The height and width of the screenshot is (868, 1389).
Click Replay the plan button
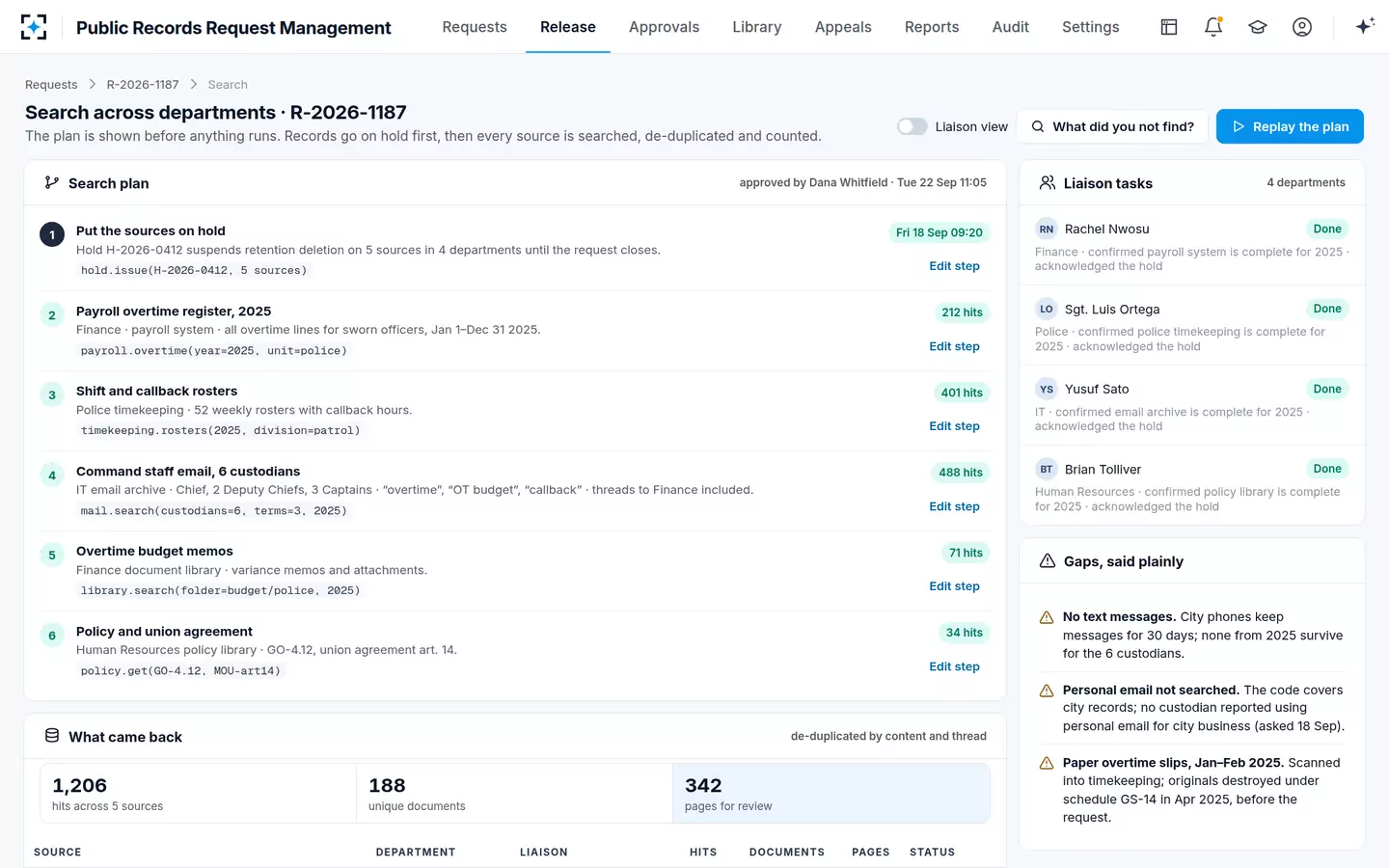click(1290, 126)
